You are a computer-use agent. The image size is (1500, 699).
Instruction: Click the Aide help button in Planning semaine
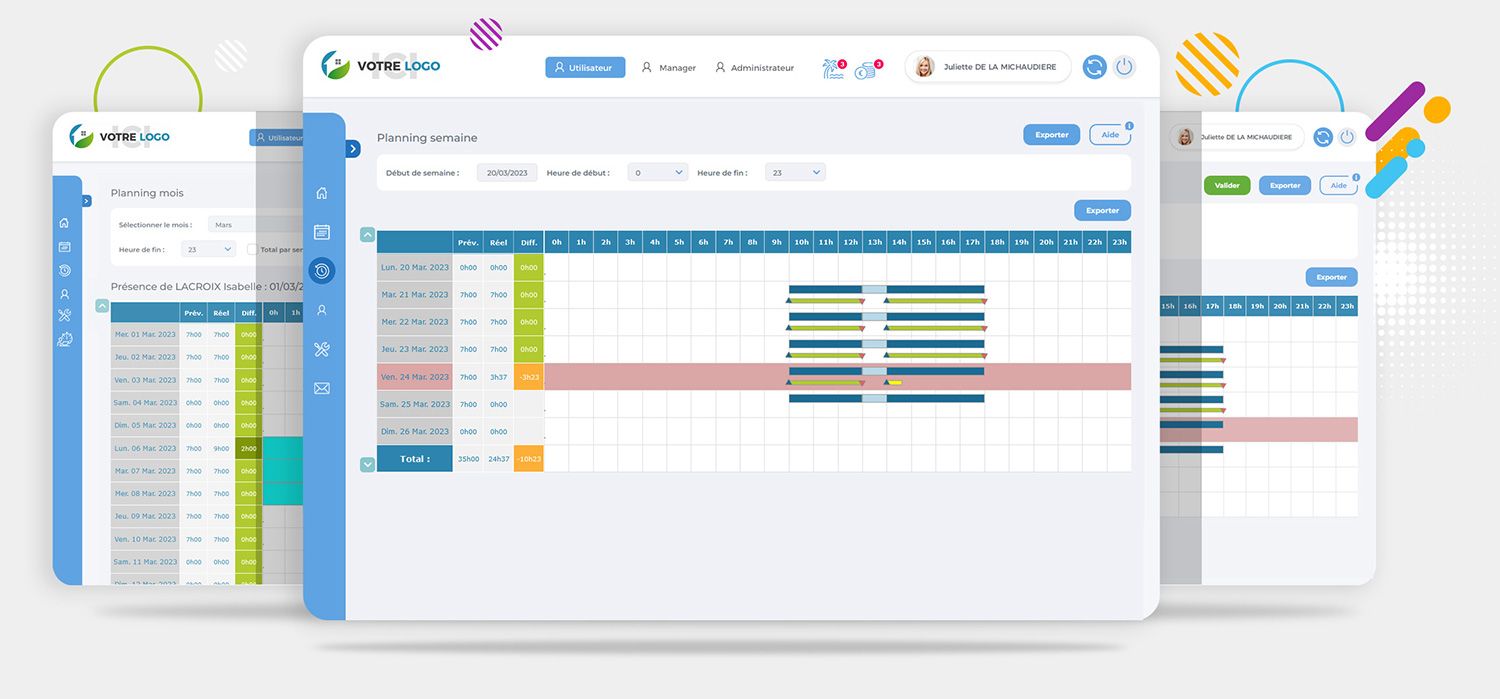[x=1109, y=135]
